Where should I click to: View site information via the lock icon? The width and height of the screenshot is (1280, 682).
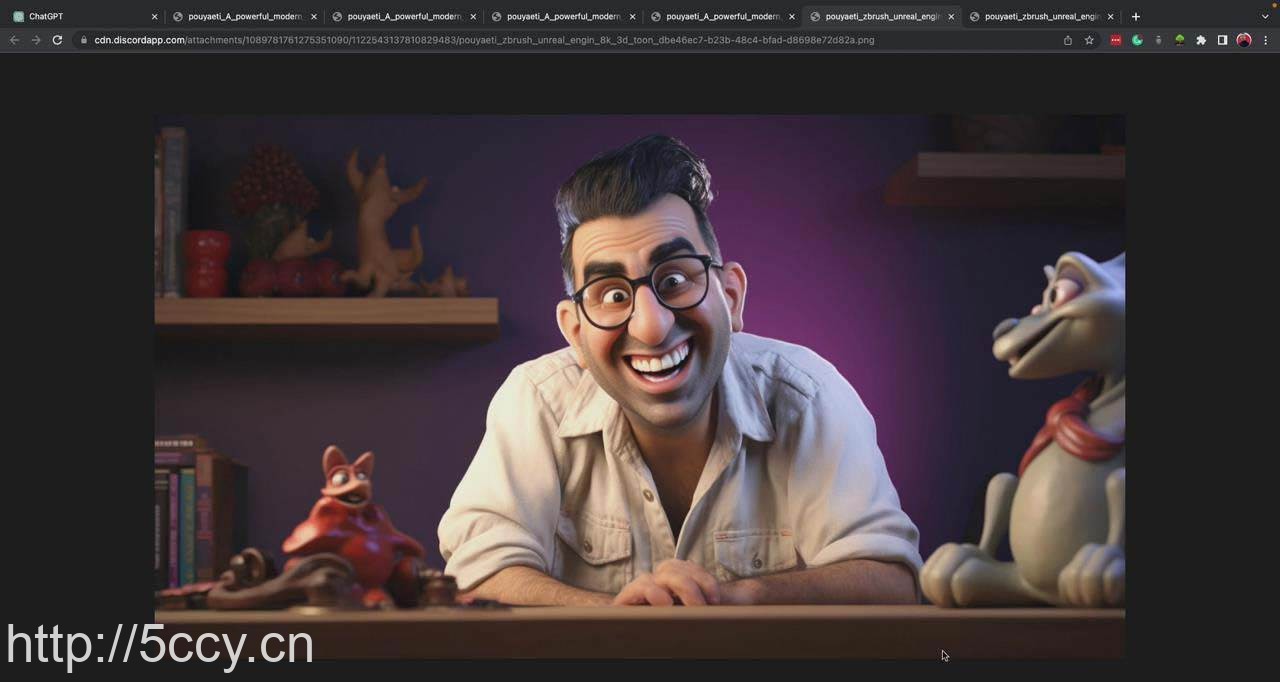84,40
